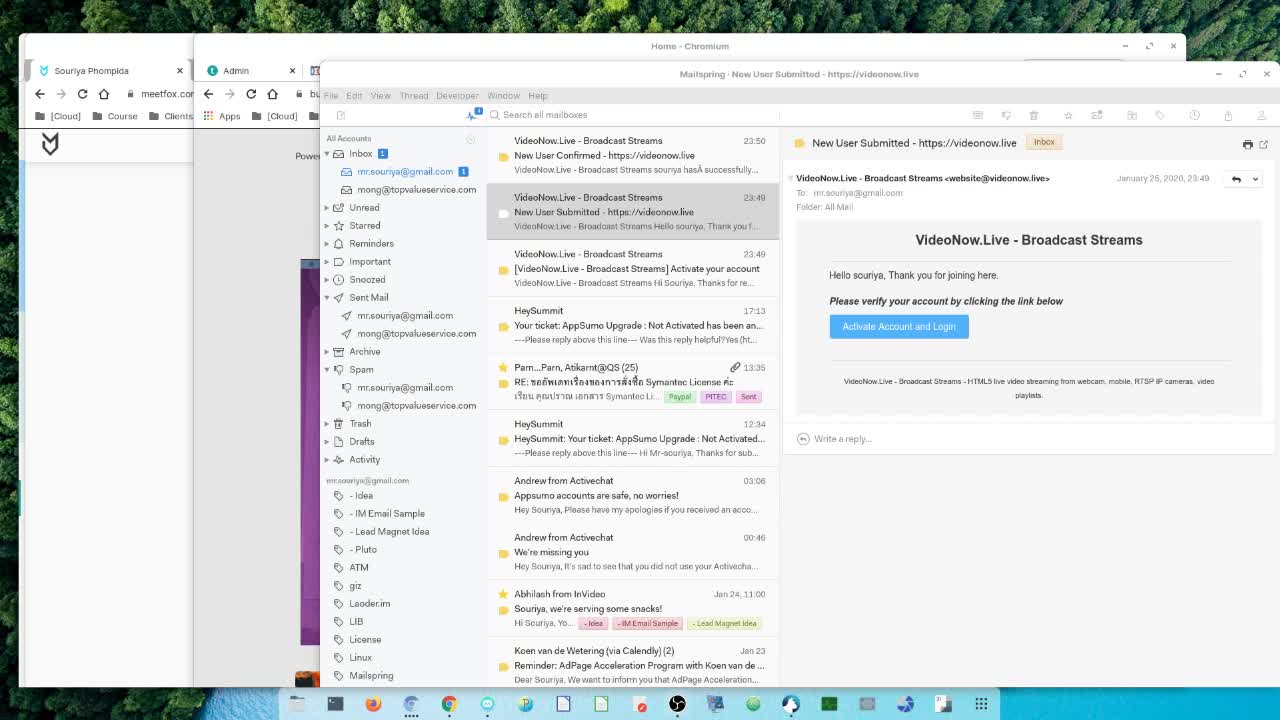
Task: Open the HeySummit AppSumo Upgrade email at 17:13
Action: [x=633, y=326]
